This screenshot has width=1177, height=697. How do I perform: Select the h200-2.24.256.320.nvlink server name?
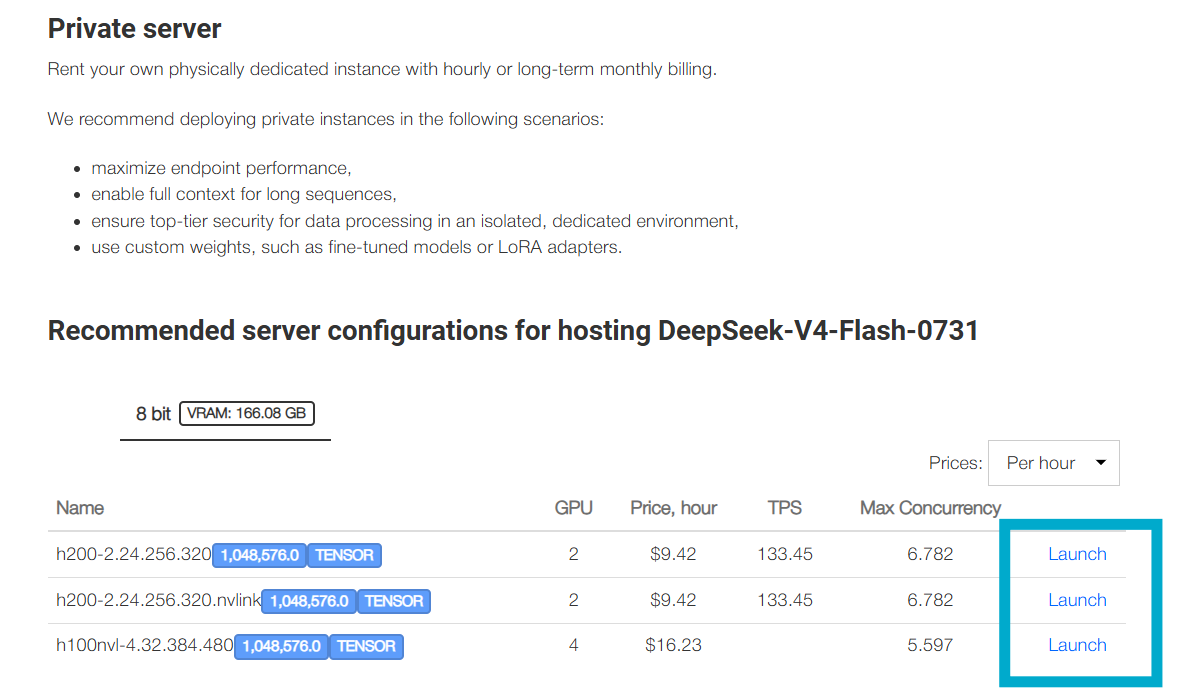158,600
